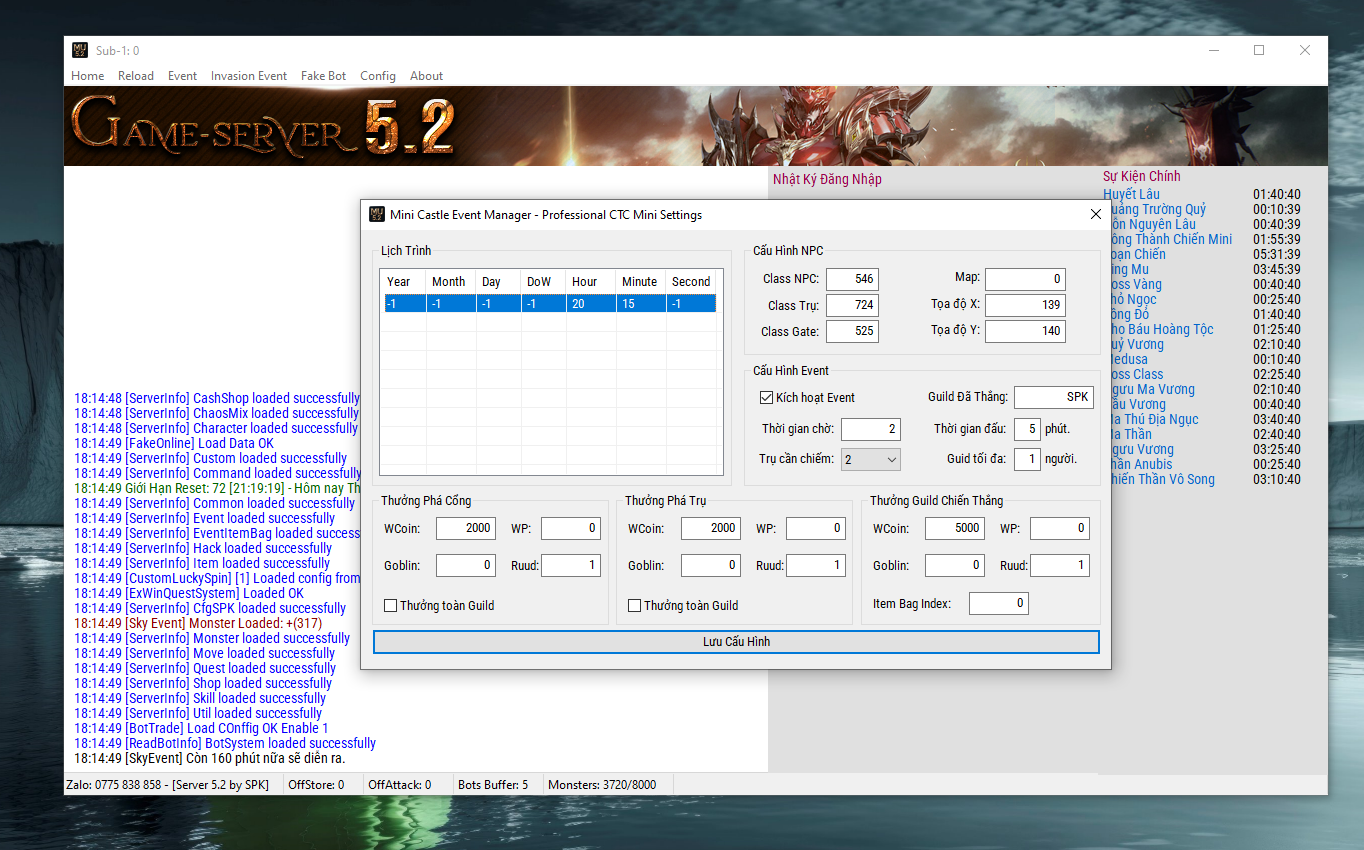Enable Thưởng toàn Guild under Thưởng Phá Cổng
The image size is (1364, 850).
[x=391, y=605]
